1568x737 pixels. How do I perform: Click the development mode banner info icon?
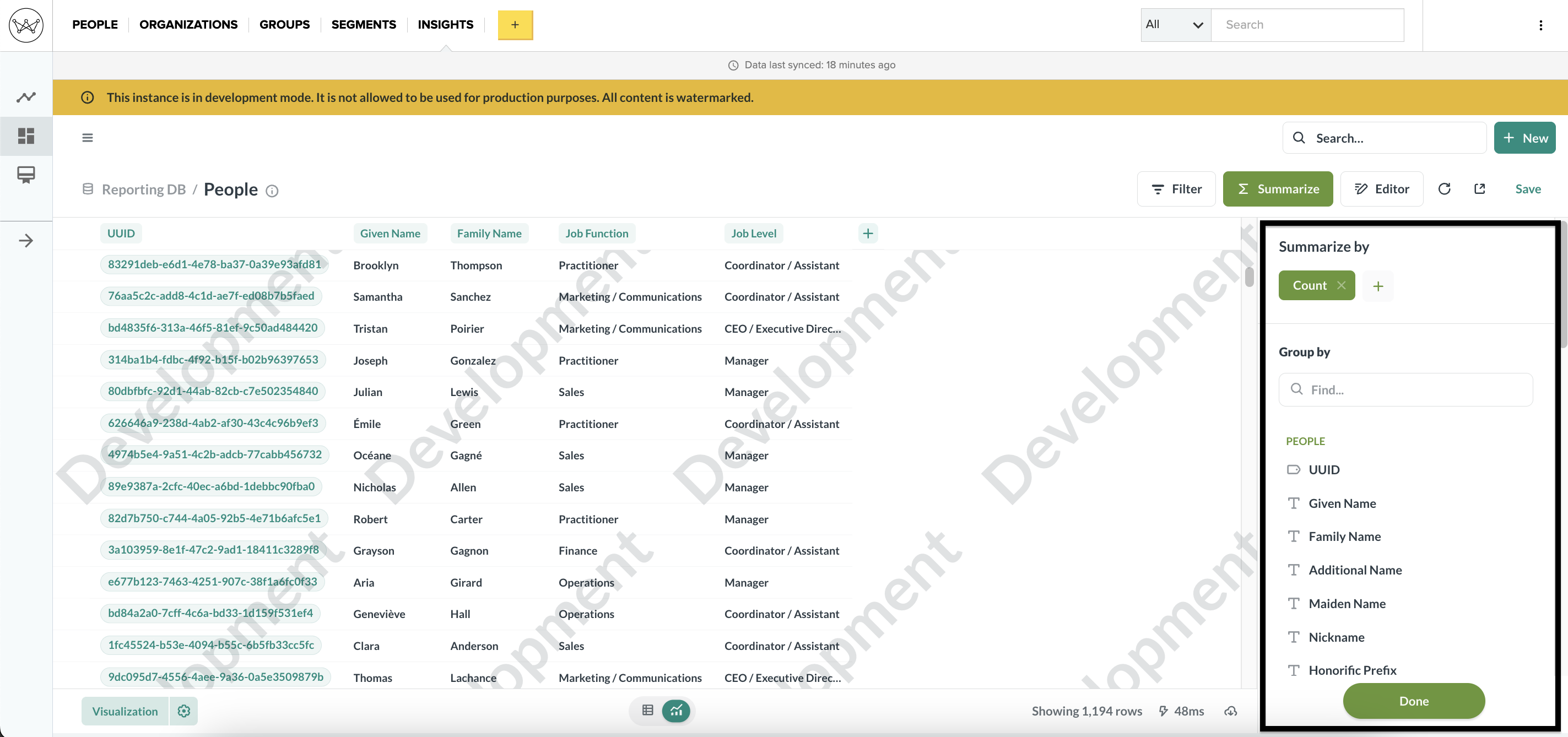point(88,97)
